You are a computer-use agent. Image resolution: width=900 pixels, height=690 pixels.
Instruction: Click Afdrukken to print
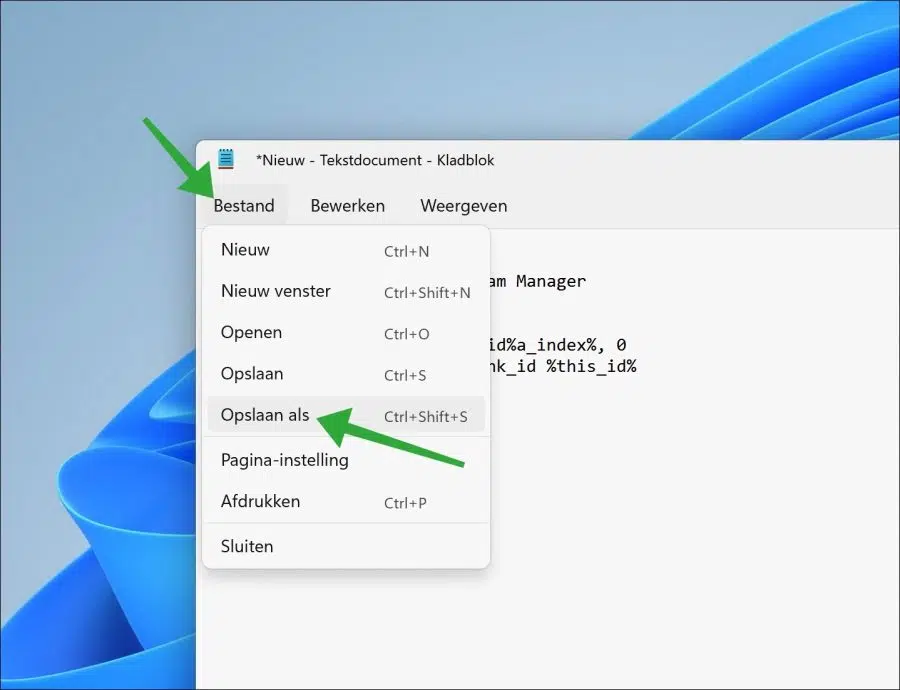point(346,502)
